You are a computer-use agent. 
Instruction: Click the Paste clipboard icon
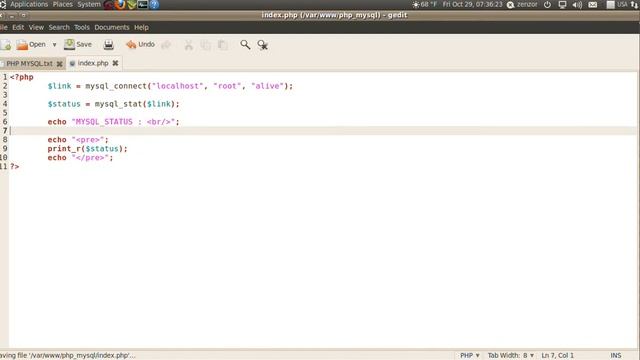(223, 45)
